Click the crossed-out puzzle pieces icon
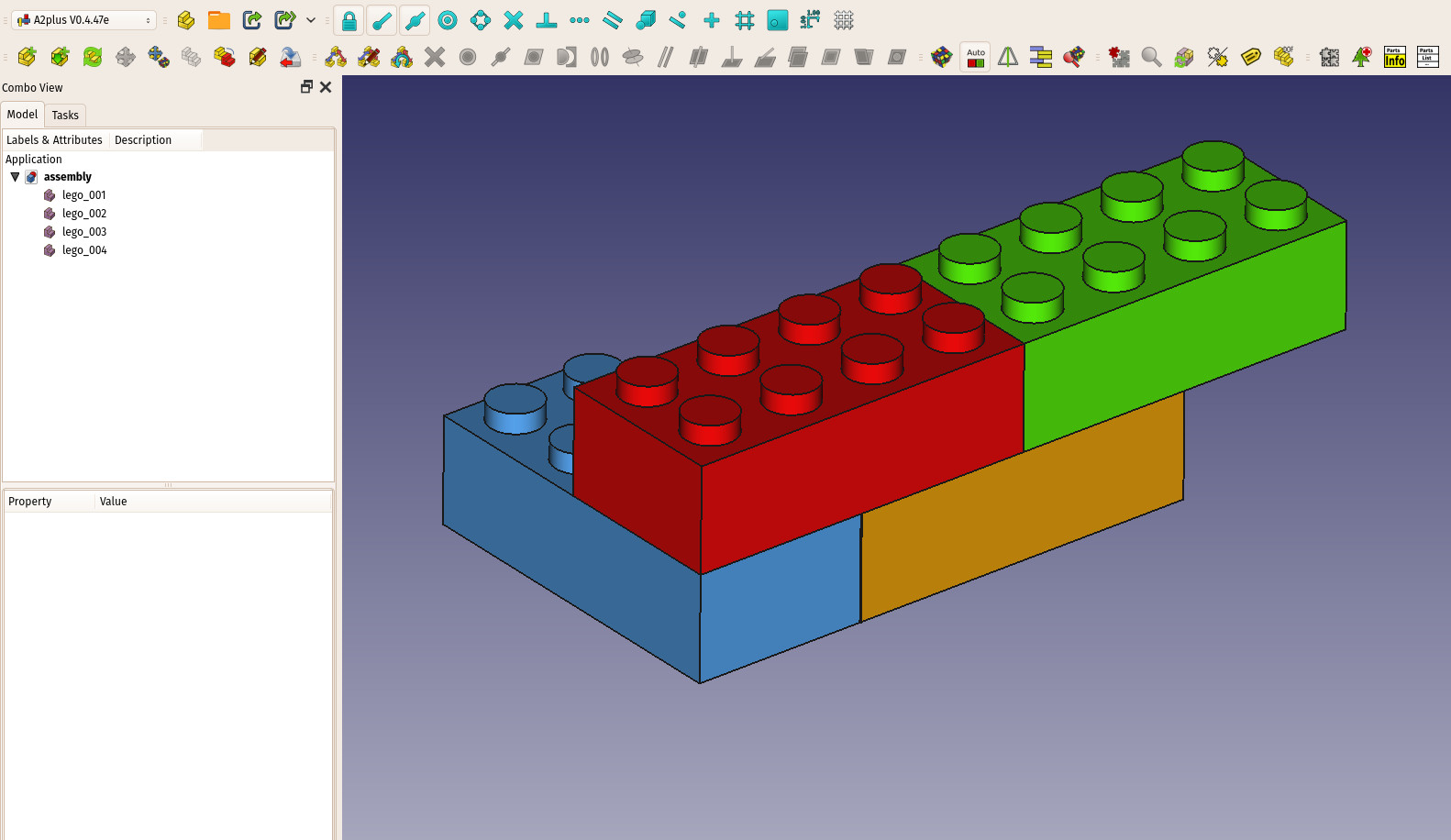This screenshot has width=1451, height=840. pyautogui.click(x=1218, y=57)
